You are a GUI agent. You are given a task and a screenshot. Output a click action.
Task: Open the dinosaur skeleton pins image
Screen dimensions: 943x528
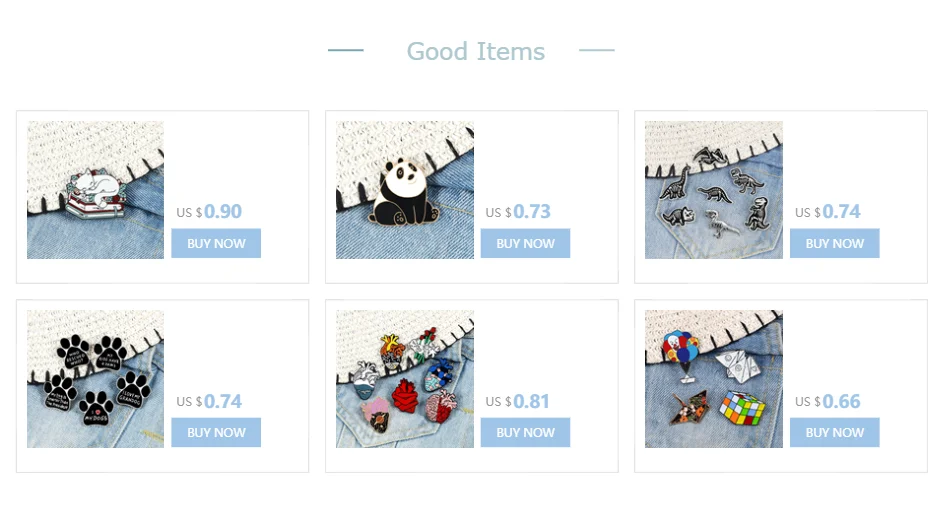pyautogui.click(x=714, y=190)
